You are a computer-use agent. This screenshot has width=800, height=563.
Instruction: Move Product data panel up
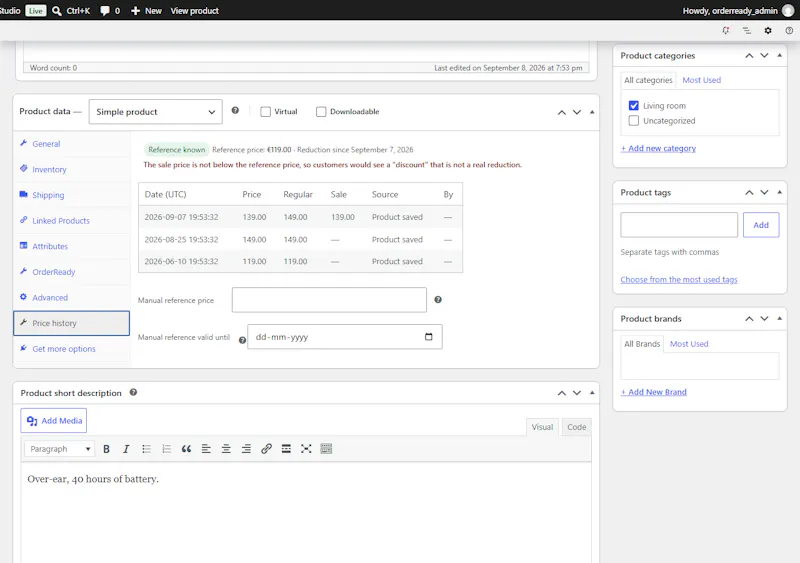562,112
